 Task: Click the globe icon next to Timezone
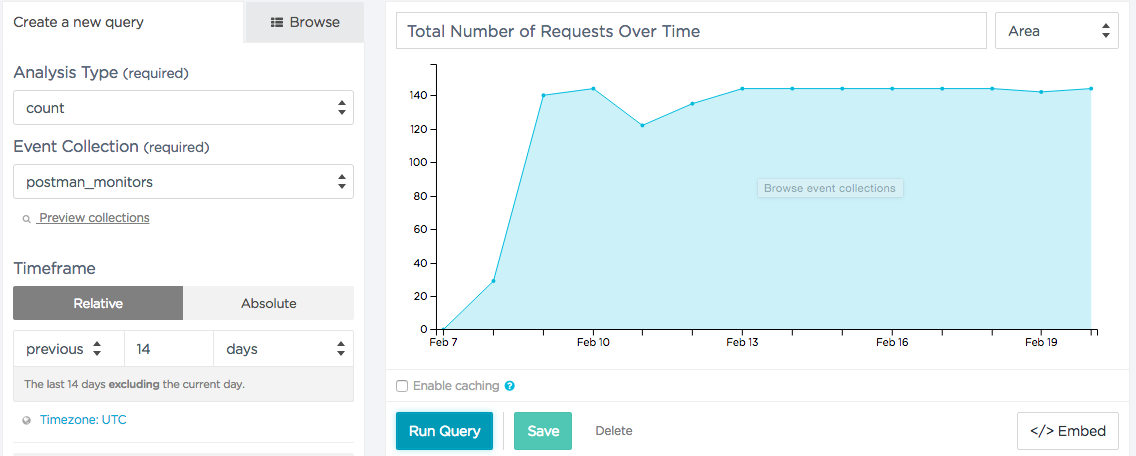[26, 421]
